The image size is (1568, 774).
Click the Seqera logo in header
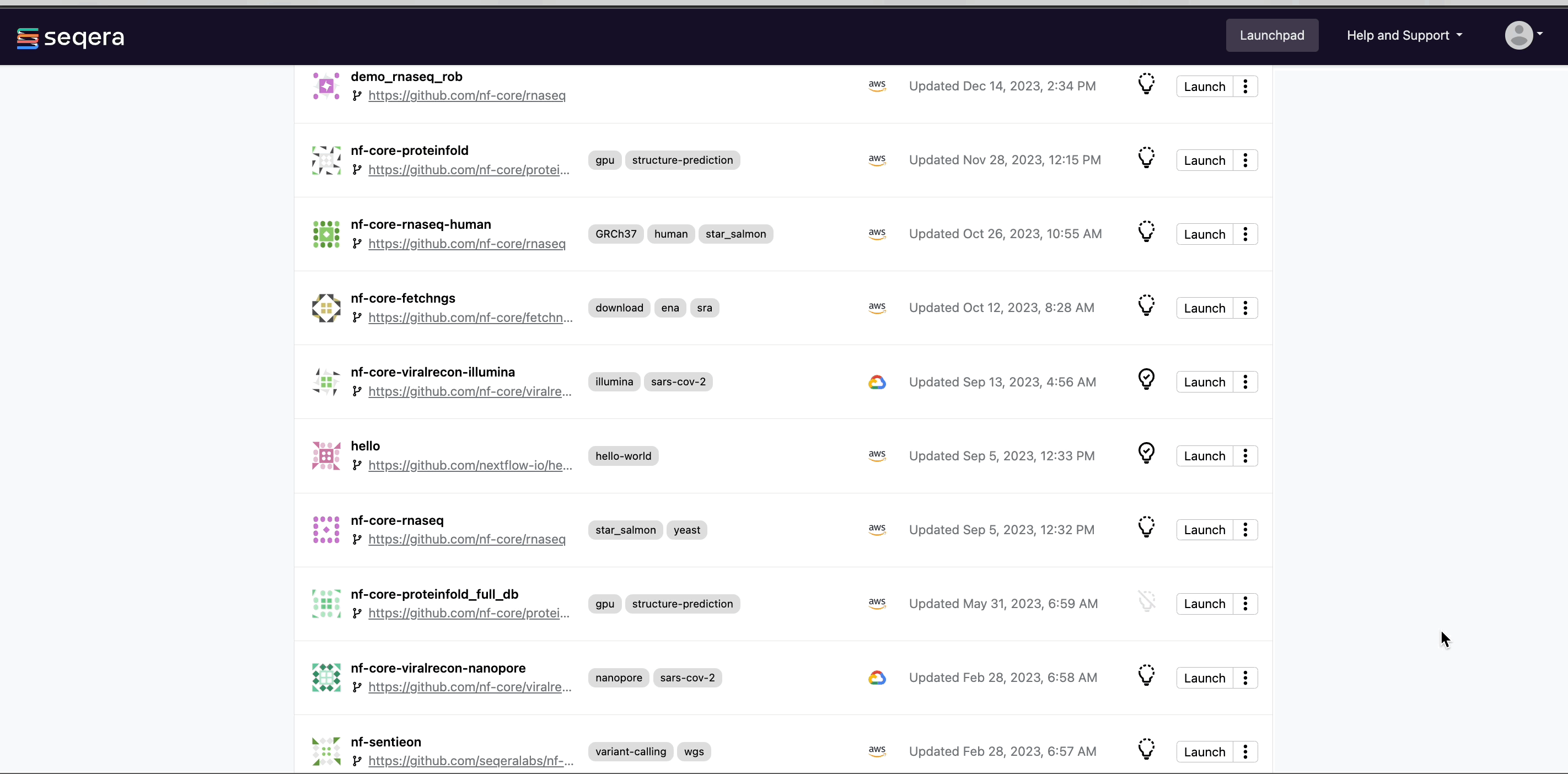click(71, 37)
